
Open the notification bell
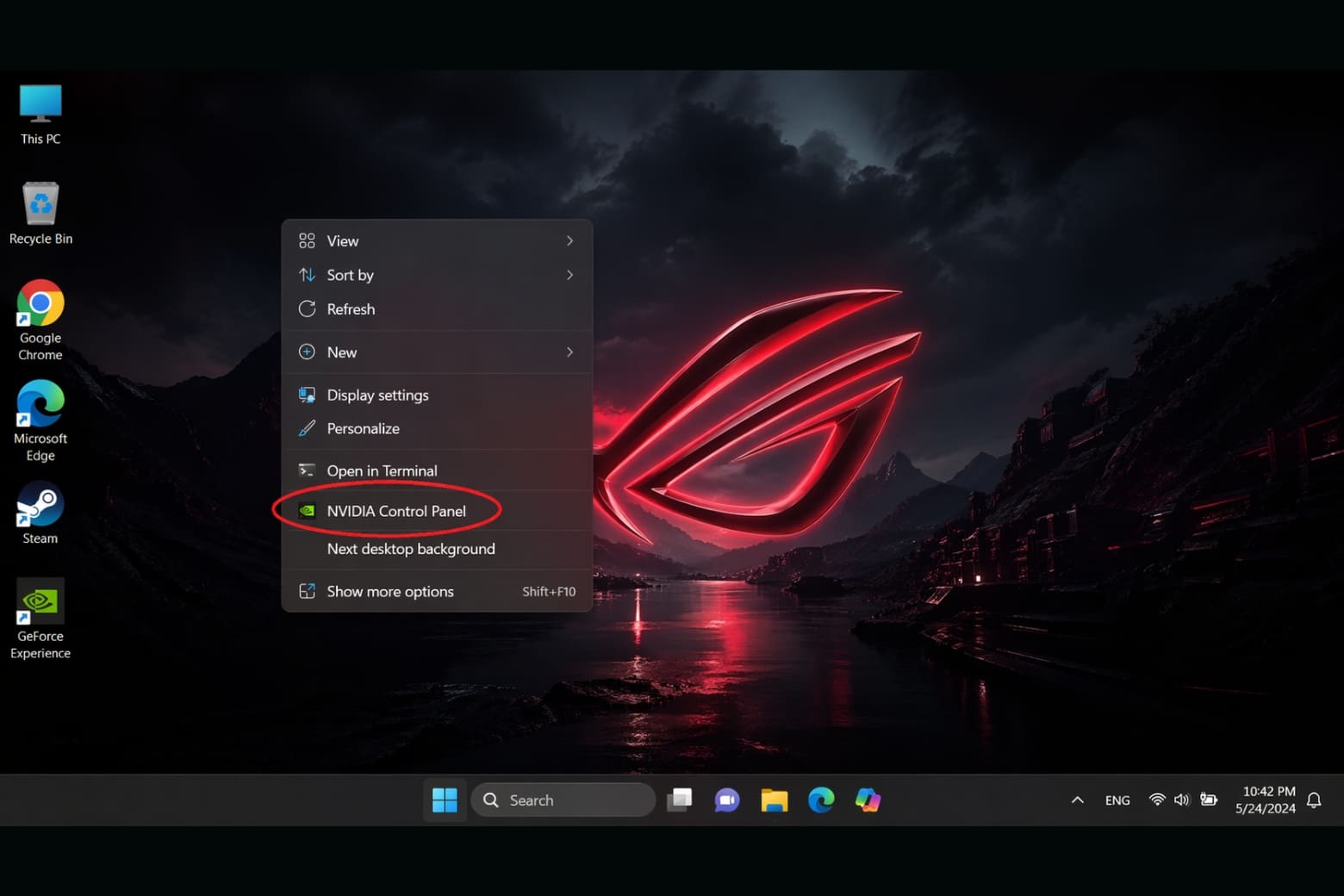coord(1314,800)
